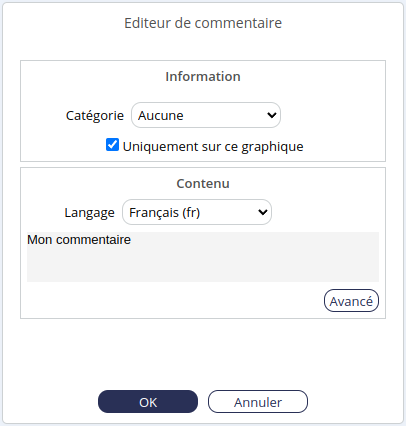
Task: Open the Catégorie dropdown showing Aucune
Action: 206,115
